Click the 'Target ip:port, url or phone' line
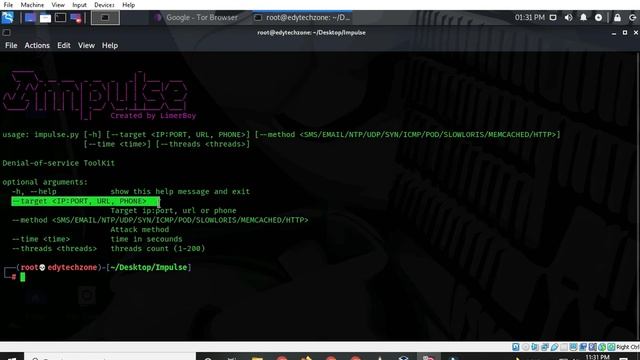Viewport: 640px width, 360px height. tap(173, 211)
